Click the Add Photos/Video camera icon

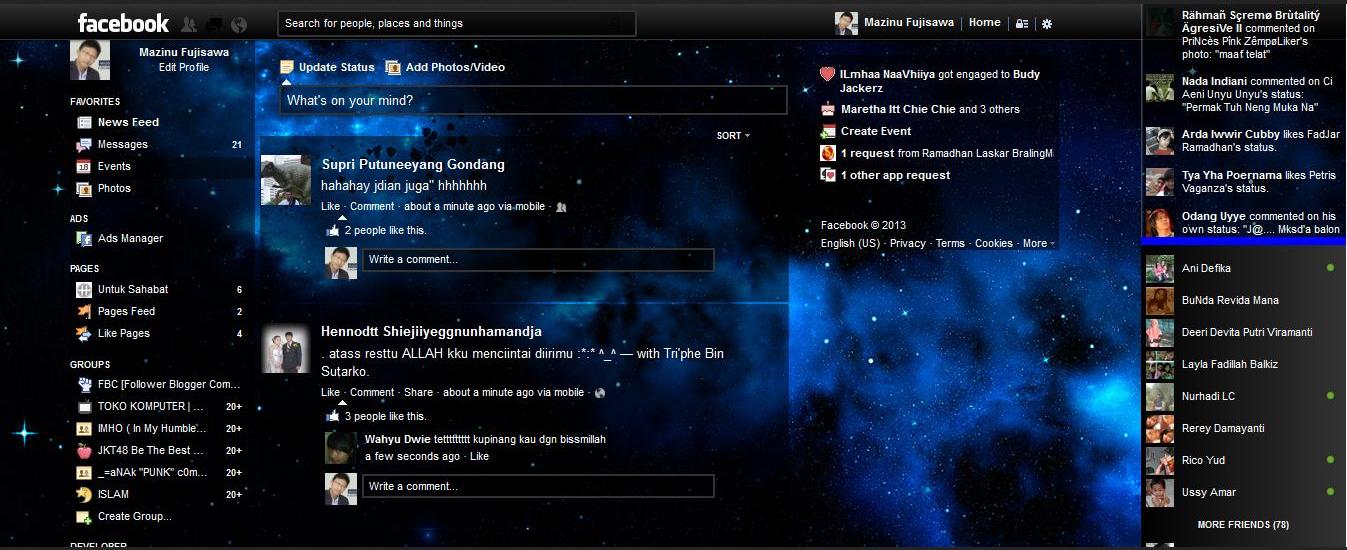coord(393,67)
